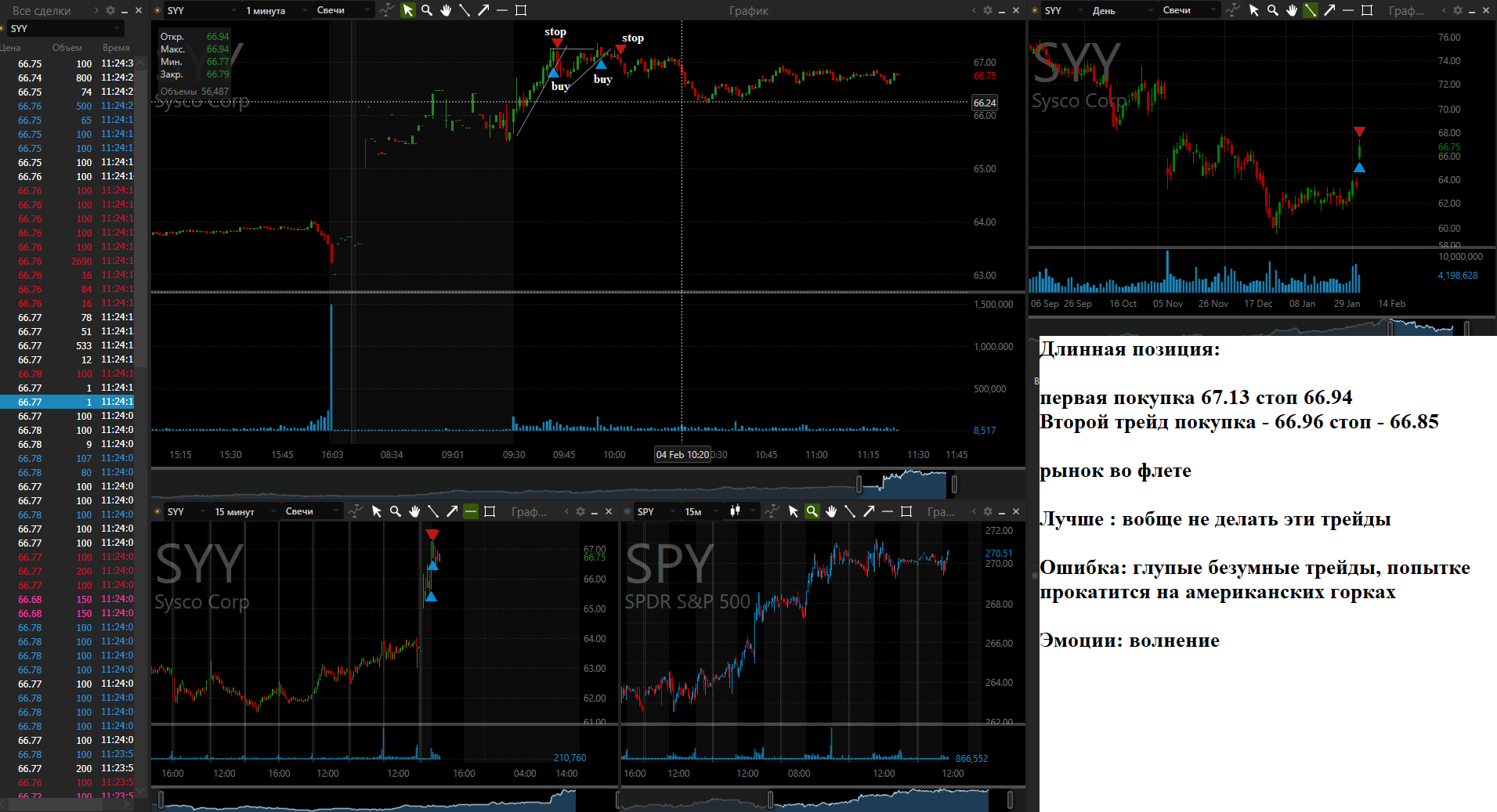The image size is (1497, 812).
Task: Grab right handle of 1-minute chart range slider
Action: [x=954, y=485]
